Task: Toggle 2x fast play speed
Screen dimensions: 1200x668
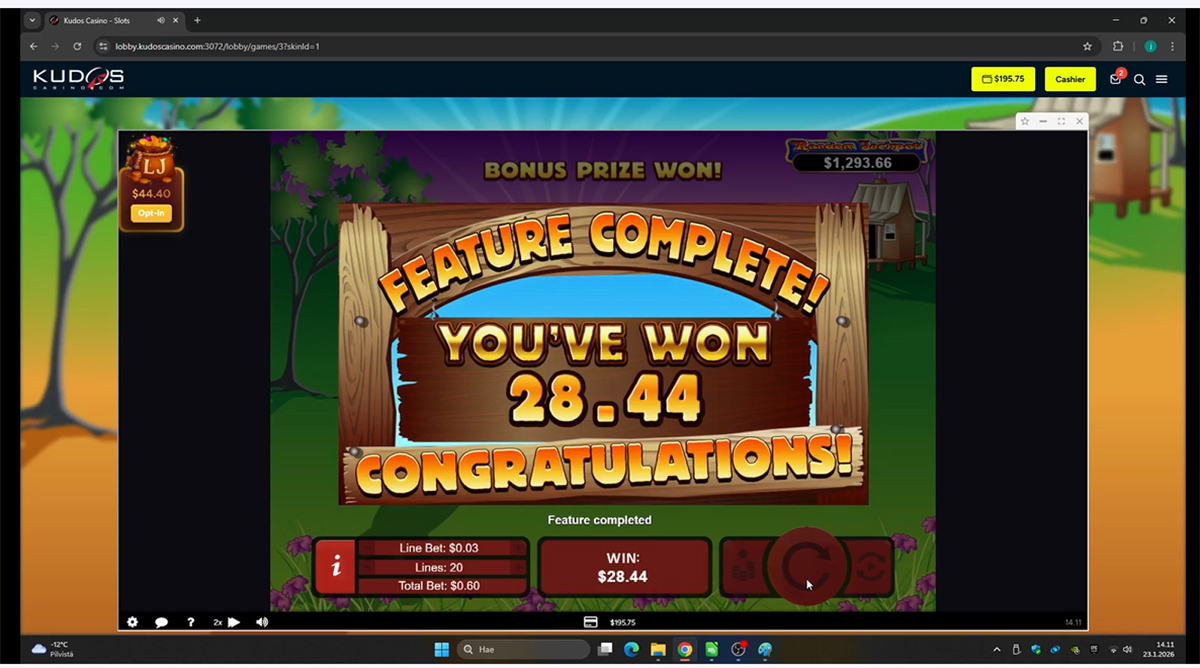Action: [x=226, y=622]
